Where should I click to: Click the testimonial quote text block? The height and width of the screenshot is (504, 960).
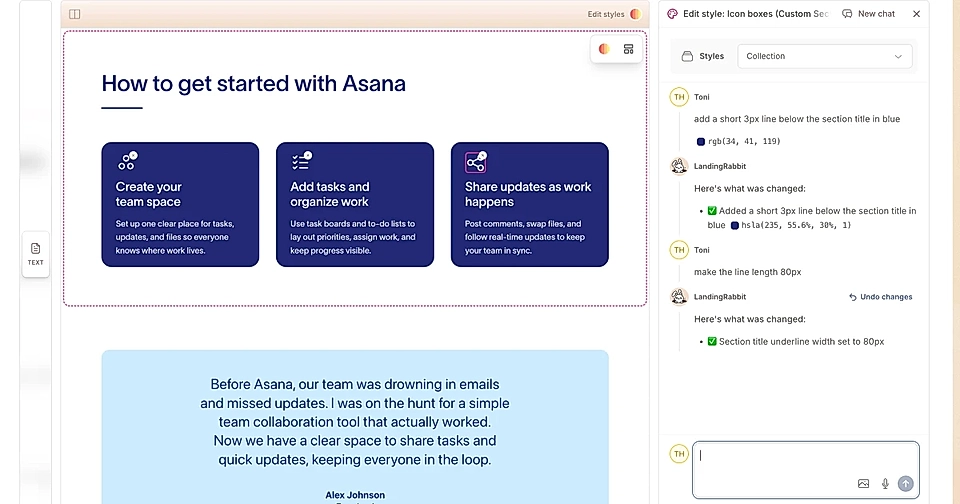coord(355,422)
